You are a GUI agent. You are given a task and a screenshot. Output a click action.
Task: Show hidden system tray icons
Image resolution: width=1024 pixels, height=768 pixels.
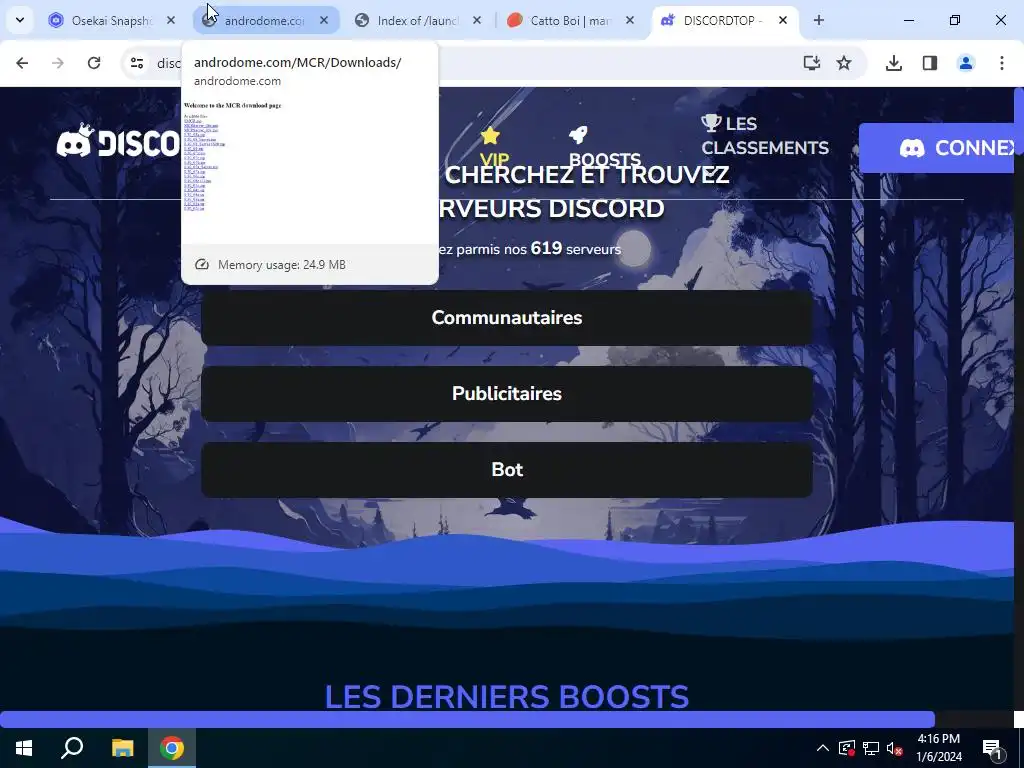(823, 748)
